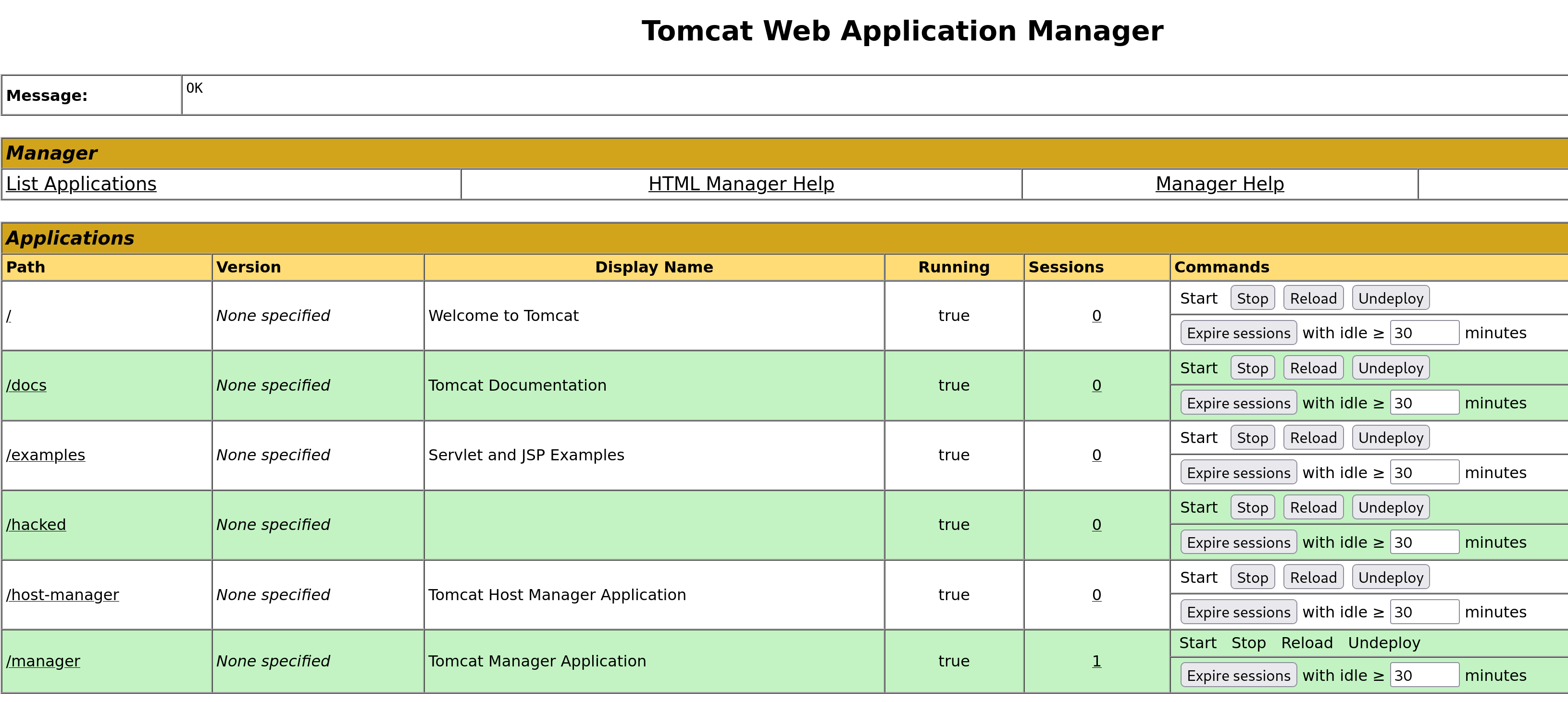The image size is (1568, 702).
Task: Open the /manager application link
Action: coord(43,661)
